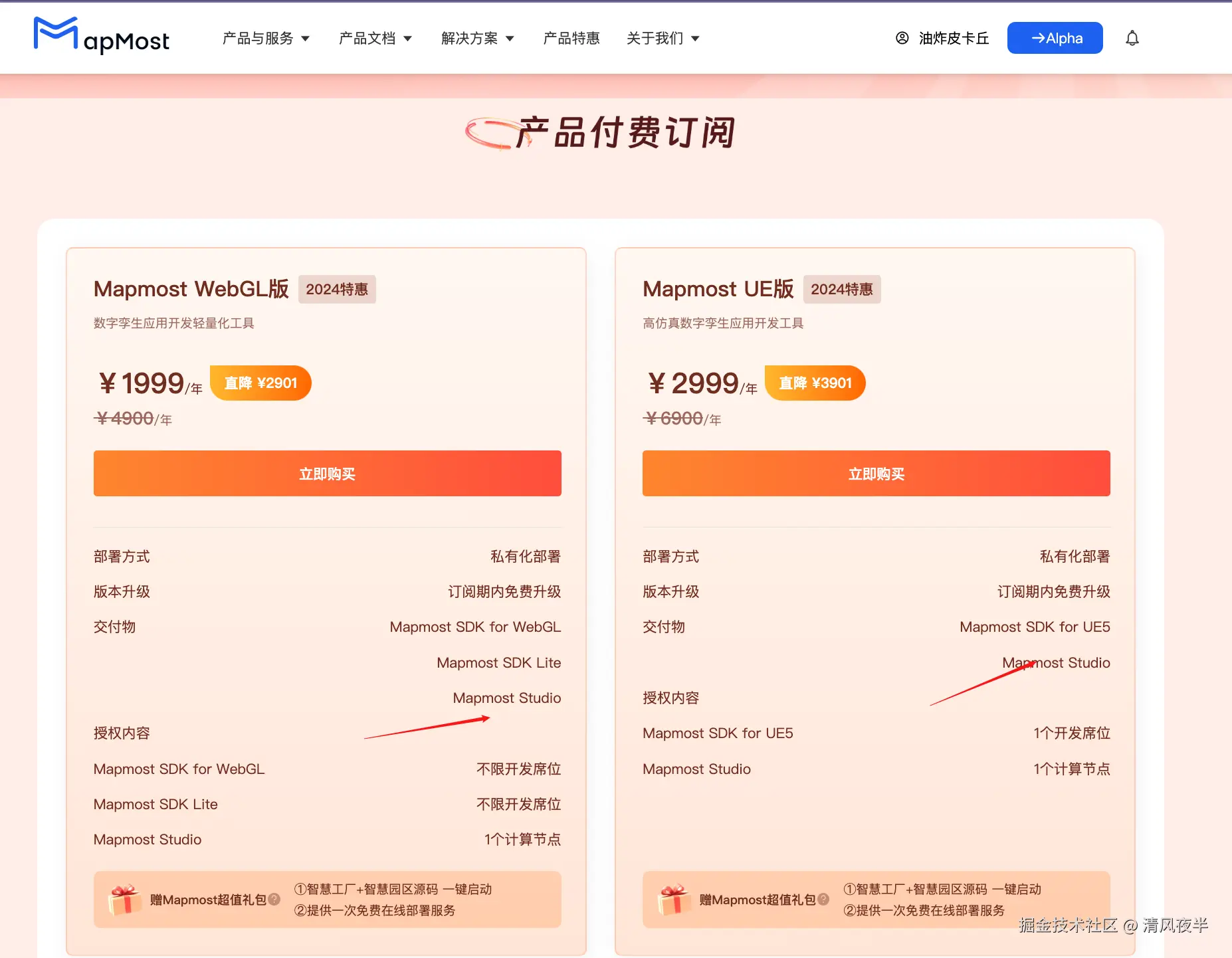The width and height of the screenshot is (1232, 958).
Task: Click the blue Alpha button
Action: pos(1055,38)
